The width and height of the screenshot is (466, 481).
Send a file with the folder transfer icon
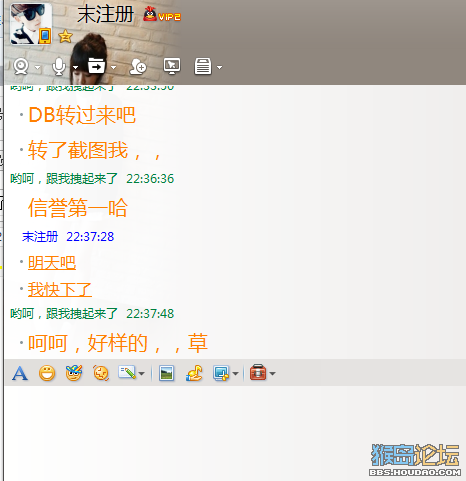point(96,66)
